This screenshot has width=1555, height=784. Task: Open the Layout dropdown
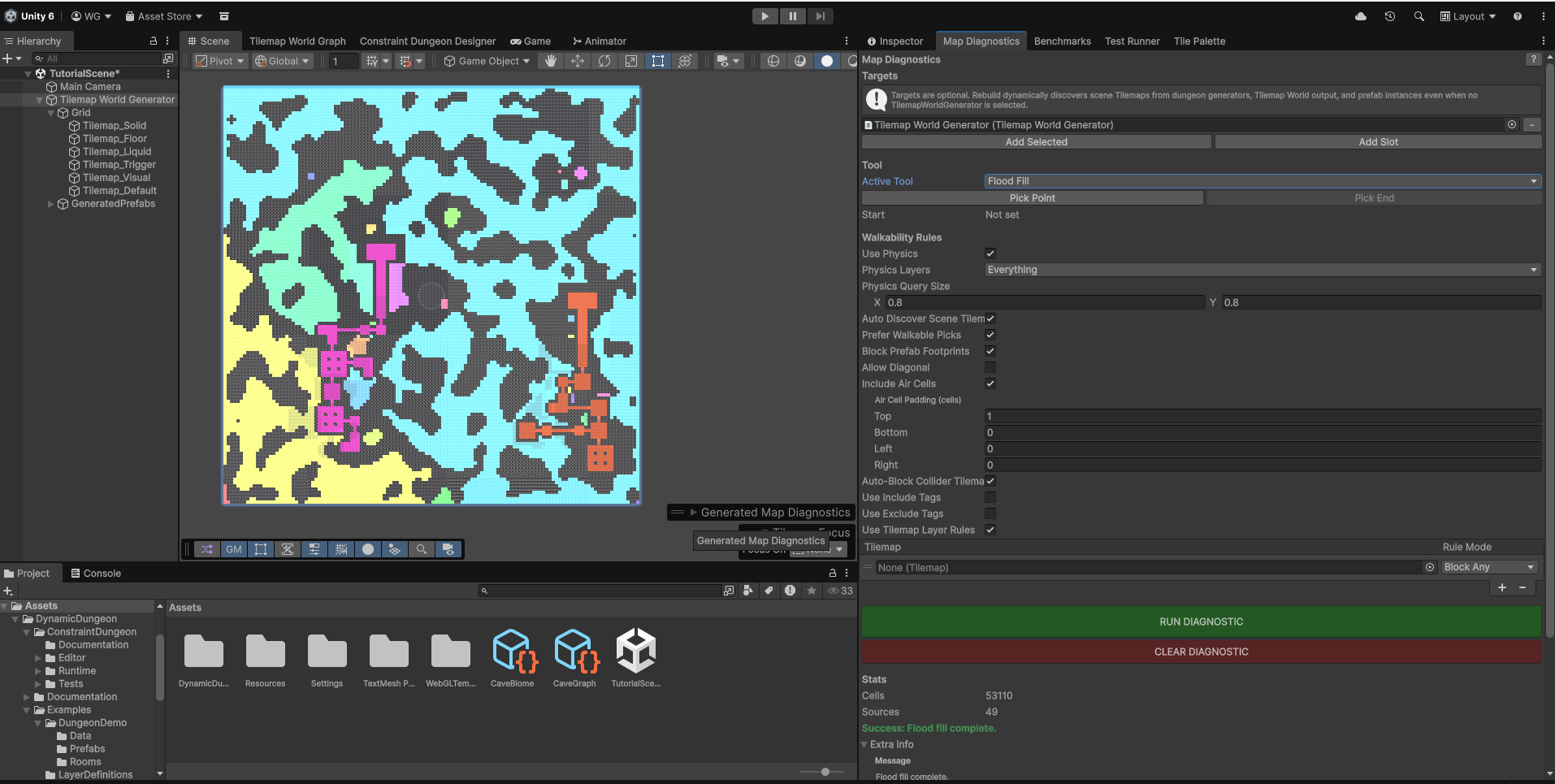(1468, 16)
